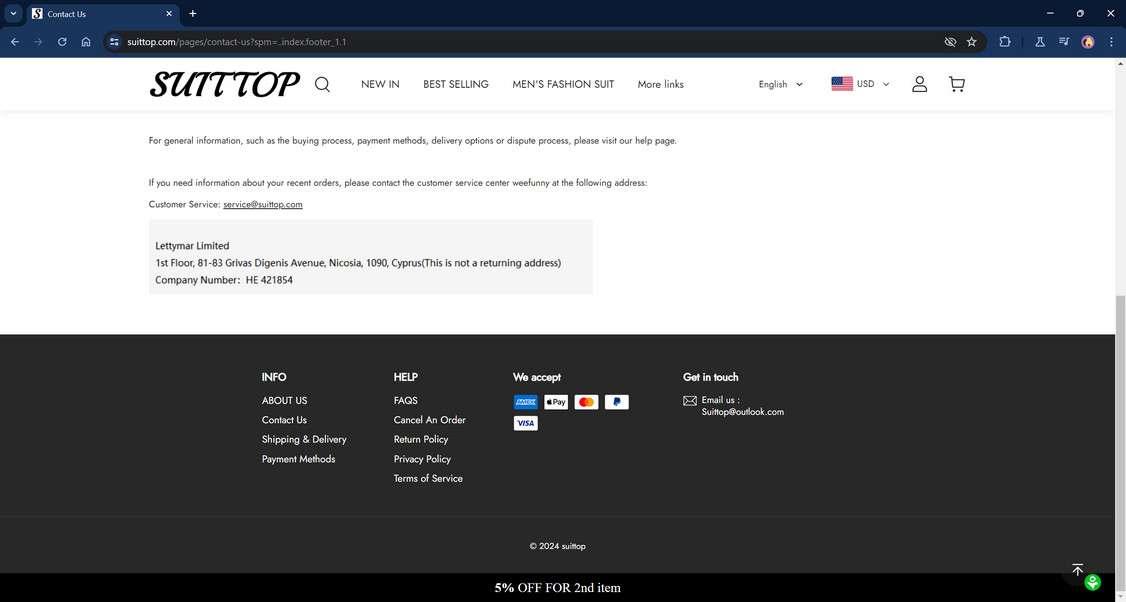Click the American Express payment icon
Image resolution: width=1126 pixels, height=602 pixels.
click(526, 402)
